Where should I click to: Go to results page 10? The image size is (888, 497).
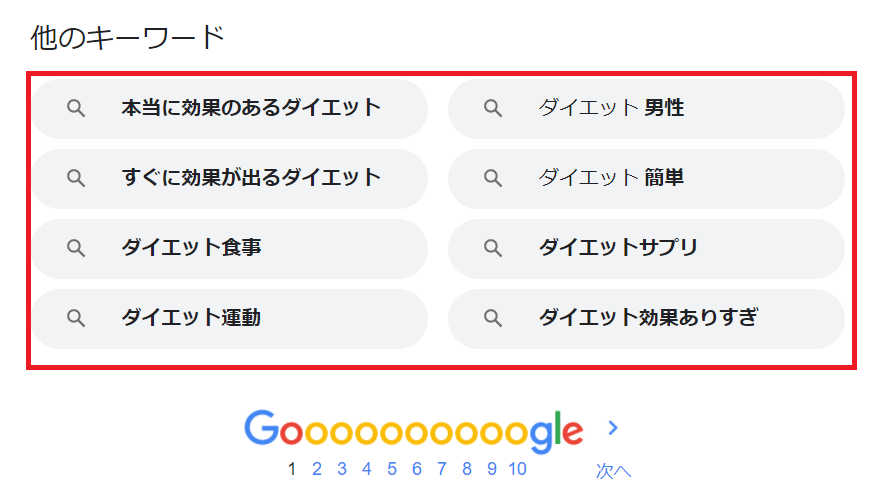click(517, 469)
